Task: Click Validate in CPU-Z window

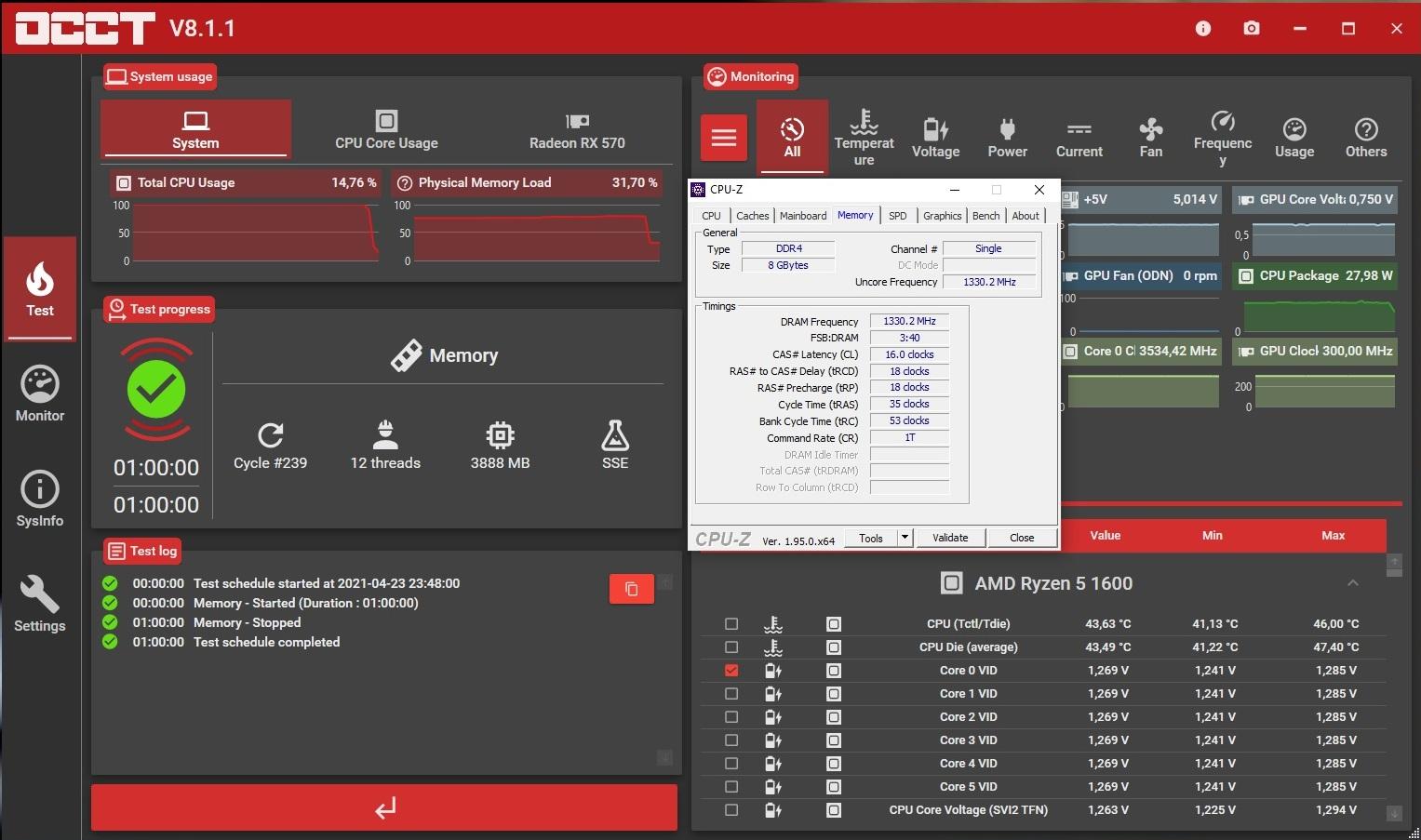Action: [x=950, y=538]
